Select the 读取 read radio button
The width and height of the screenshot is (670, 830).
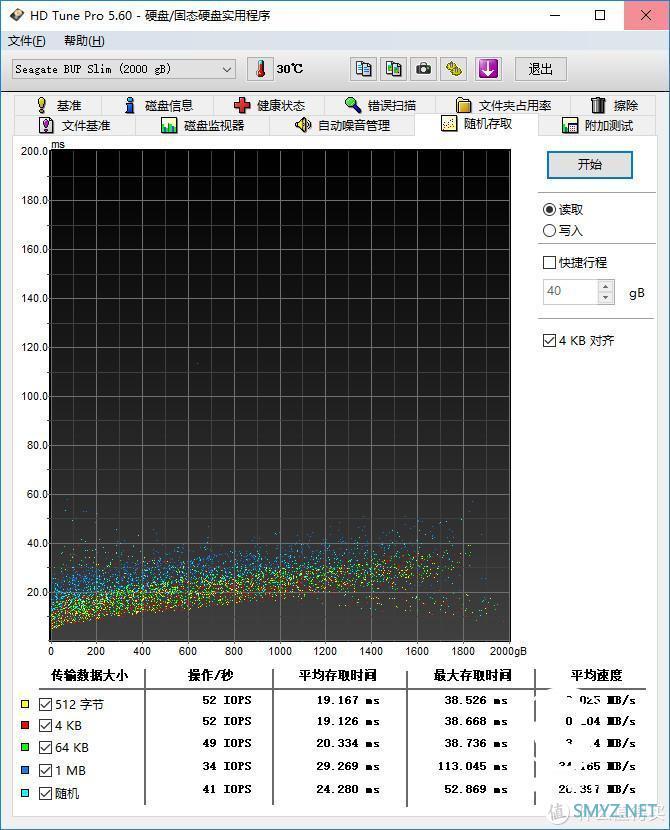(x=549, y=210)
